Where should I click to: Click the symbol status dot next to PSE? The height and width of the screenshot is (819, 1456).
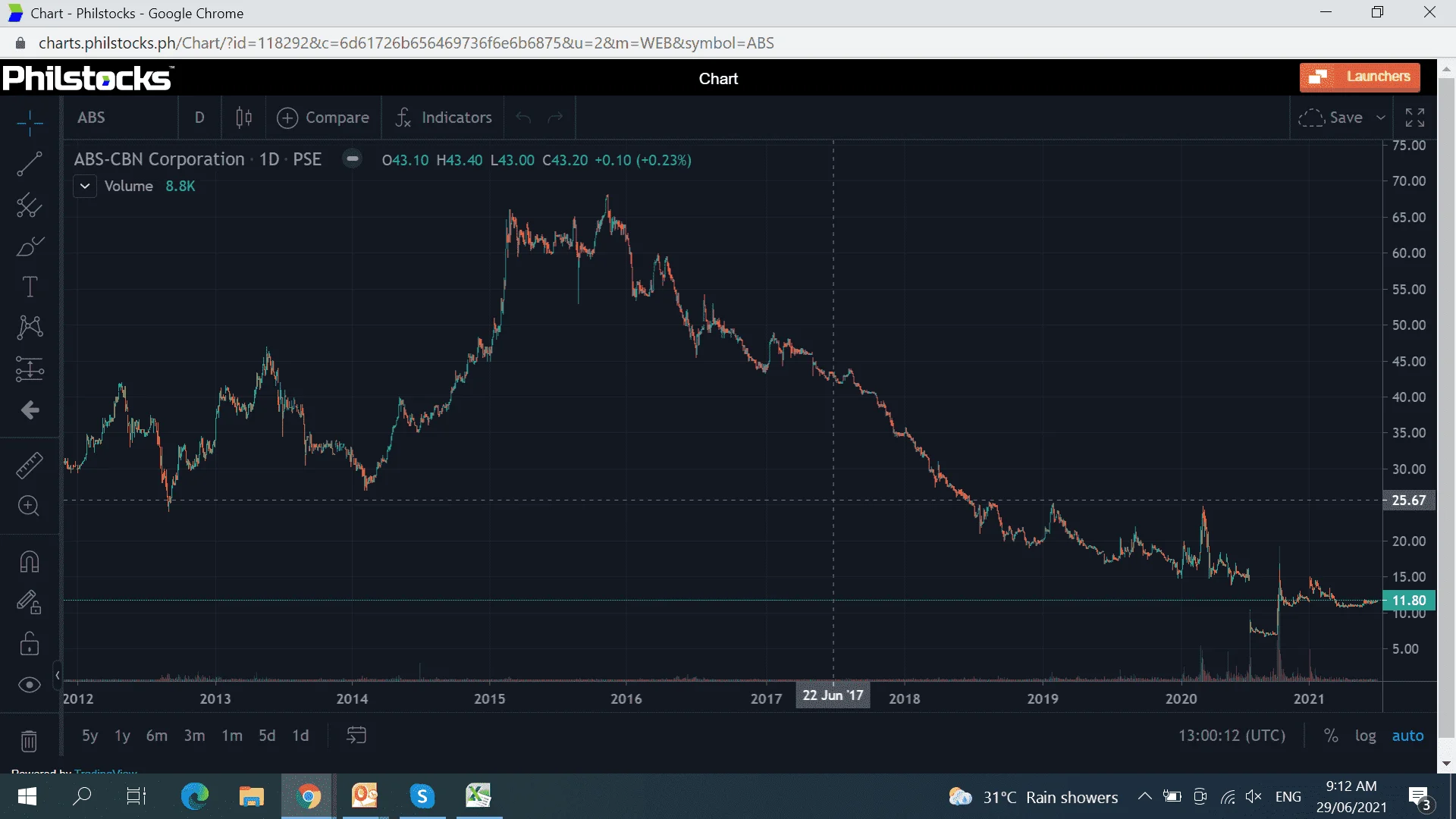[352, 159]
